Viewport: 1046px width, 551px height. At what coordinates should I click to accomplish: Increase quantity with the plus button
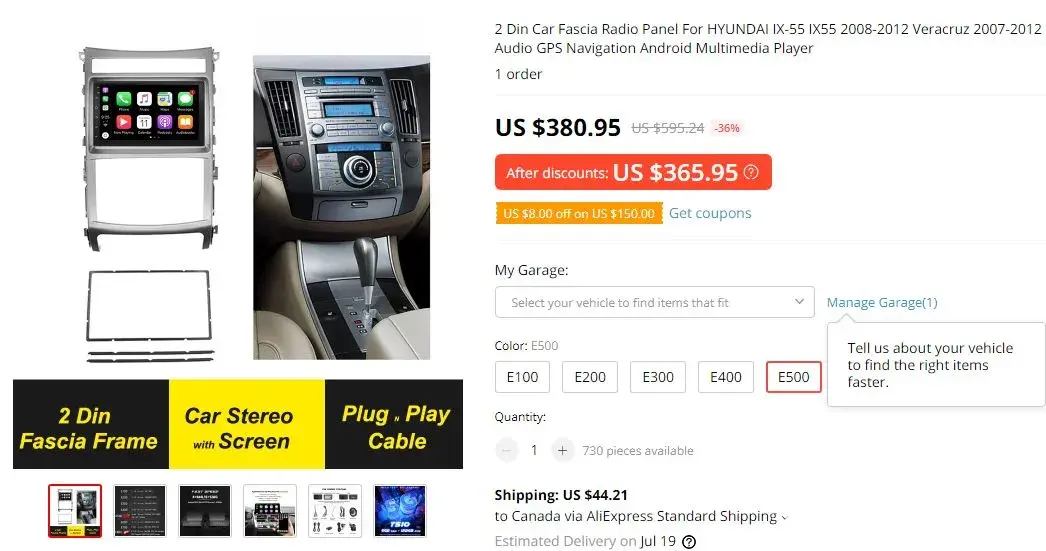point(562,450)
